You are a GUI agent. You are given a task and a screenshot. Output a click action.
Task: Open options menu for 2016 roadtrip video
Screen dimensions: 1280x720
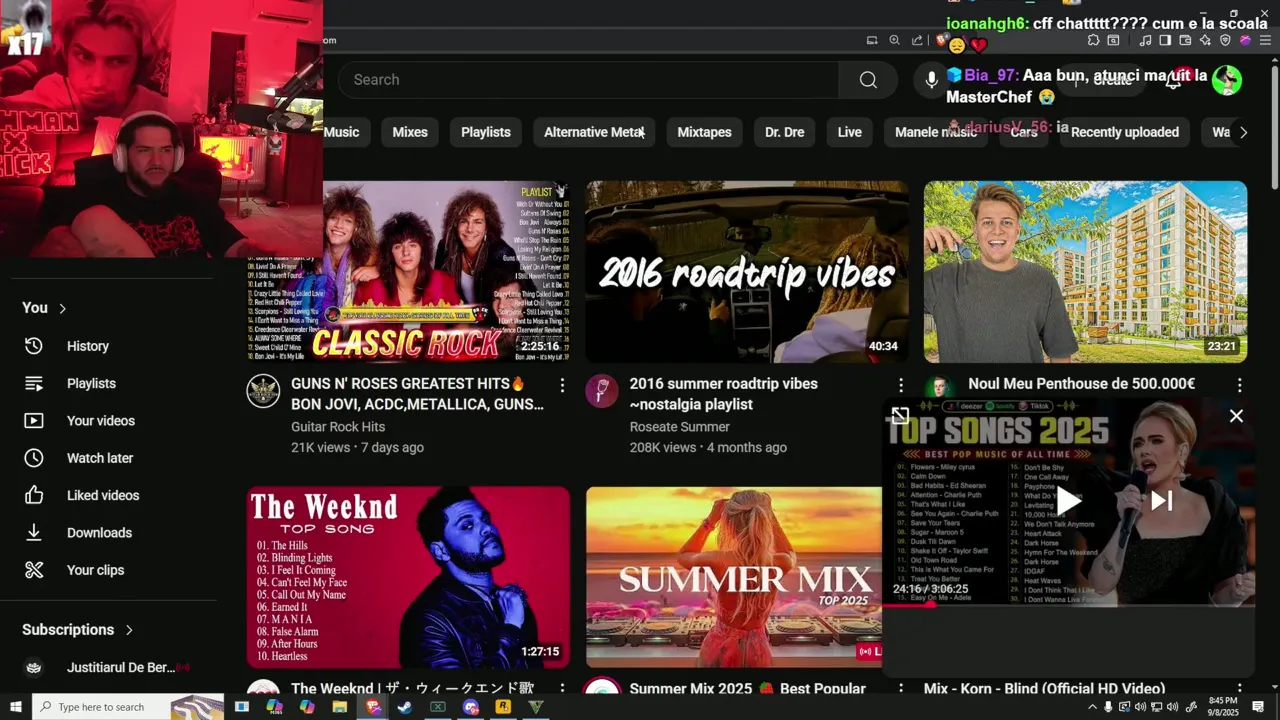900,385
